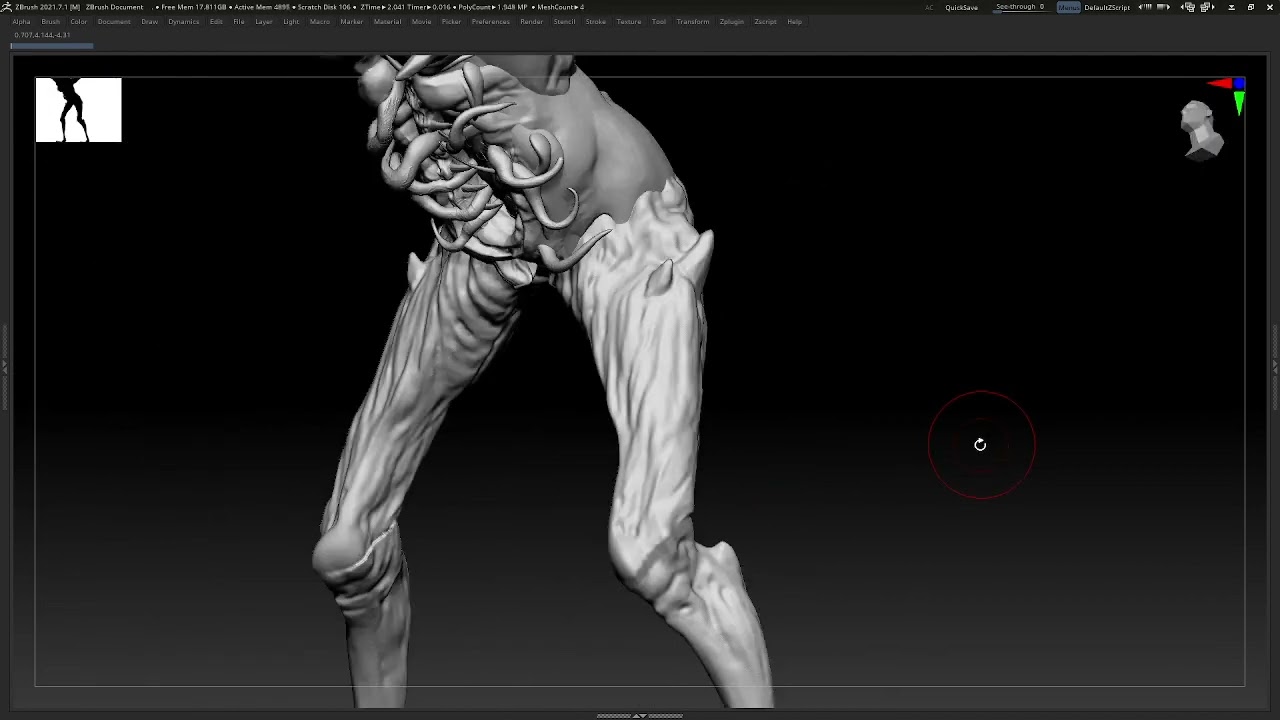Open the Layer menu
Image resolution: width=1280 pixels, height=720 pixels.
pos(264,21)
